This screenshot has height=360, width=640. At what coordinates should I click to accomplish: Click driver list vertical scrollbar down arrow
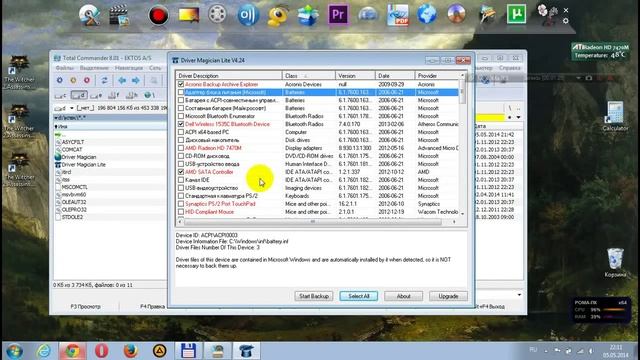tap(462, 213)
